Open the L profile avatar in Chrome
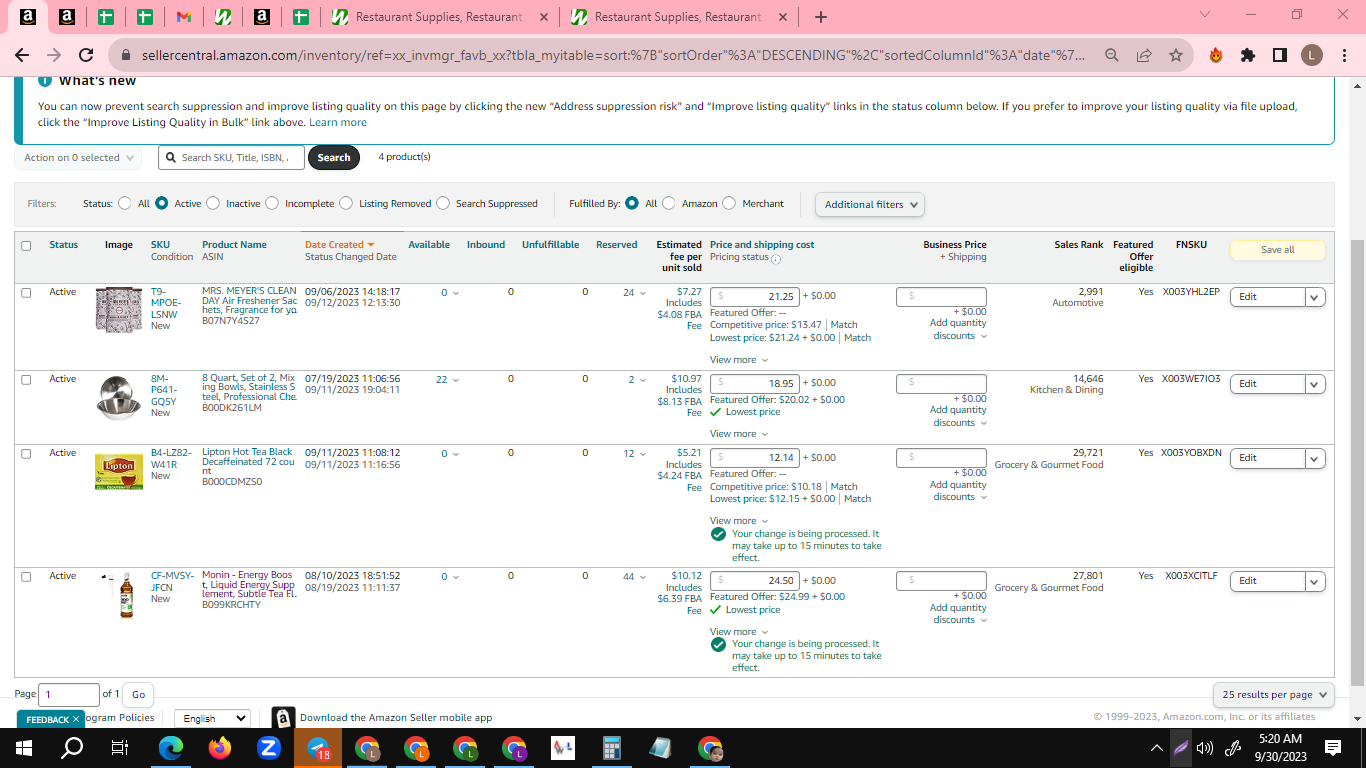 [x=1312, y=56]
